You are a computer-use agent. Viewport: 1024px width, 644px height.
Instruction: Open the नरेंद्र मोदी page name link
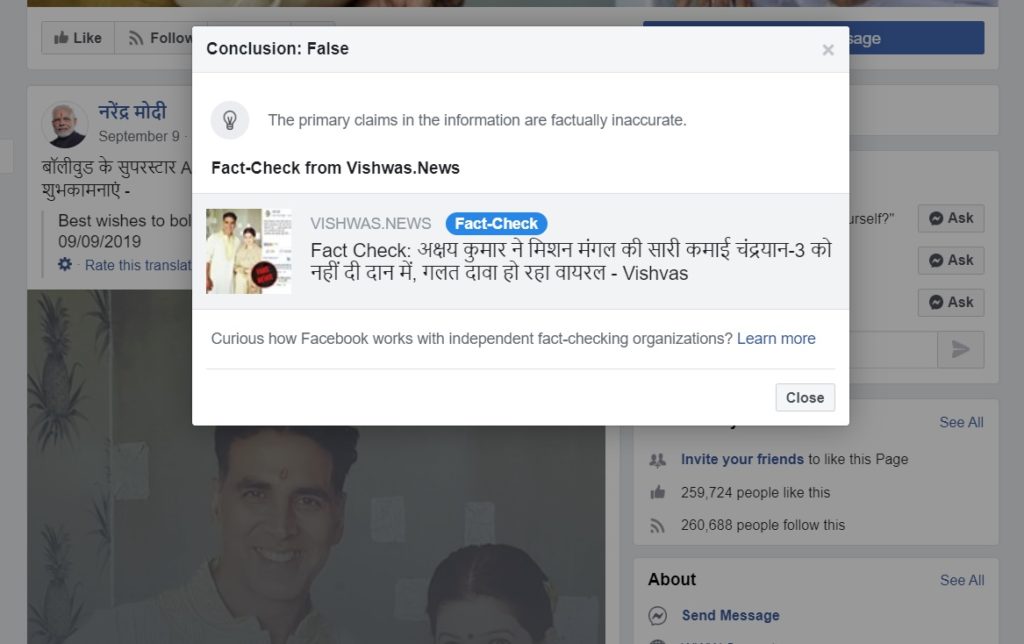(133, 112)
